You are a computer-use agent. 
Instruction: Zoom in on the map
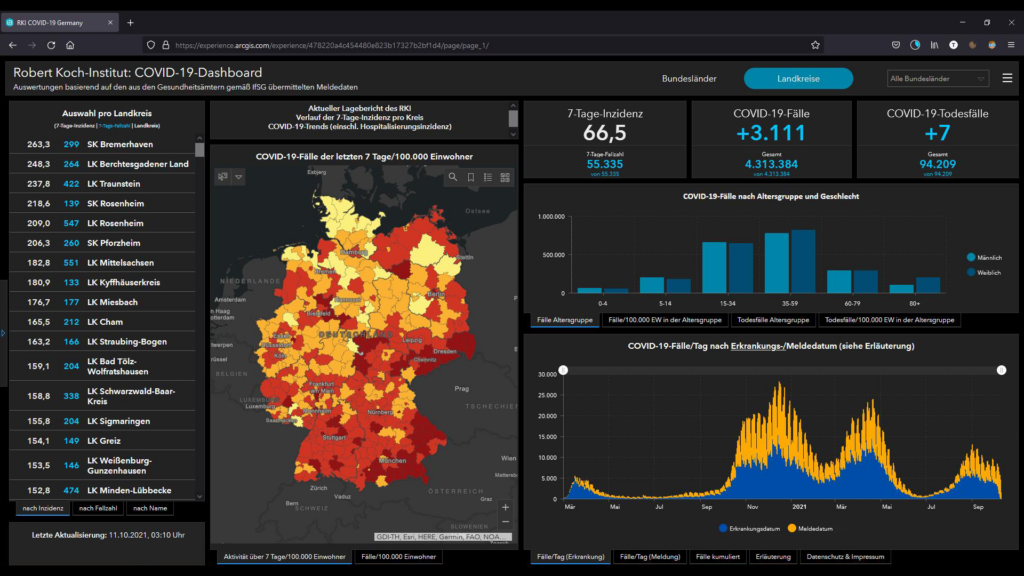(505, 507)
